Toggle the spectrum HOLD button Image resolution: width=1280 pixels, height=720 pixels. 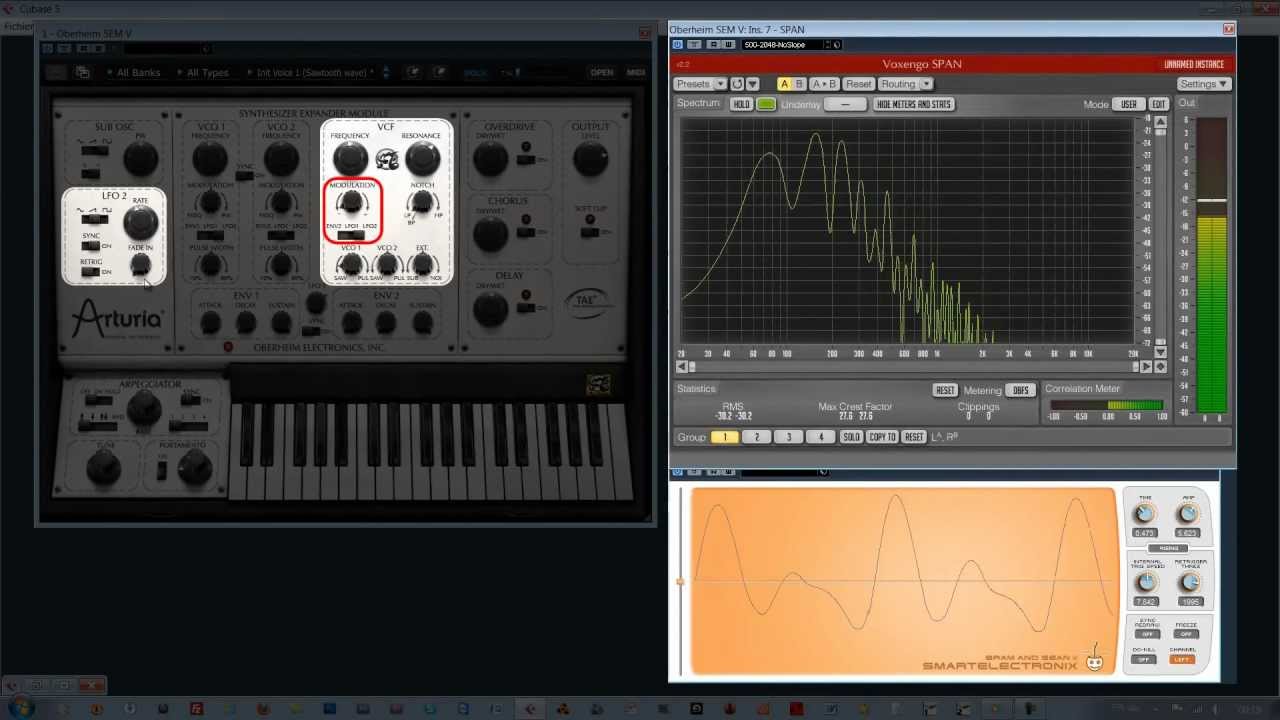coord(741,104)
